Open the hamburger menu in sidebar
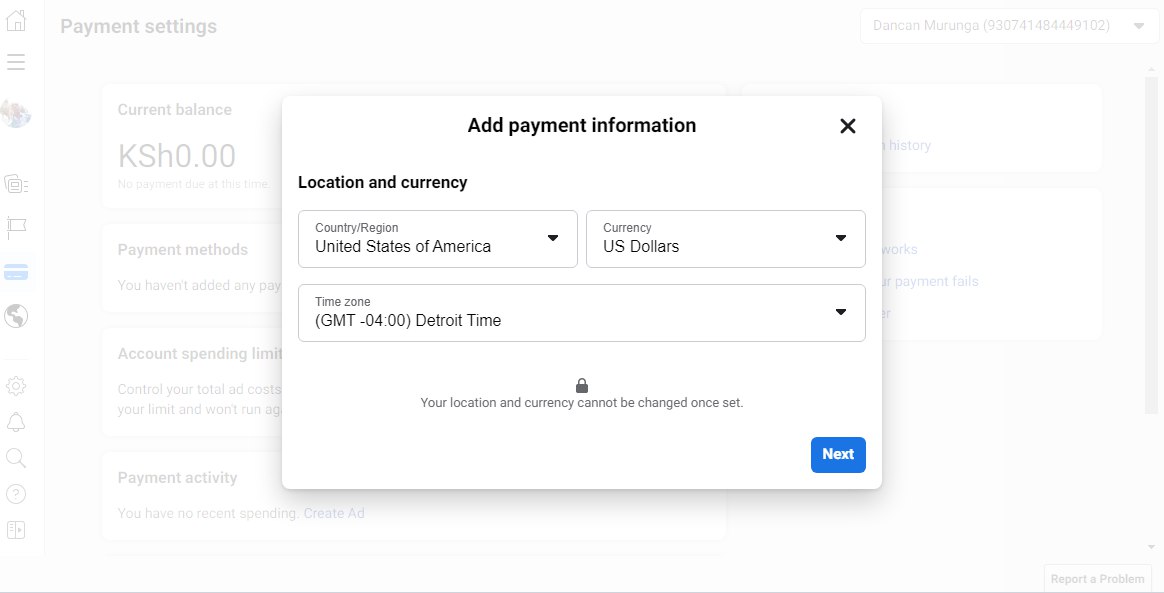Image resolution: width=1164 pixels, height=593 pixels. pos(16,62)
